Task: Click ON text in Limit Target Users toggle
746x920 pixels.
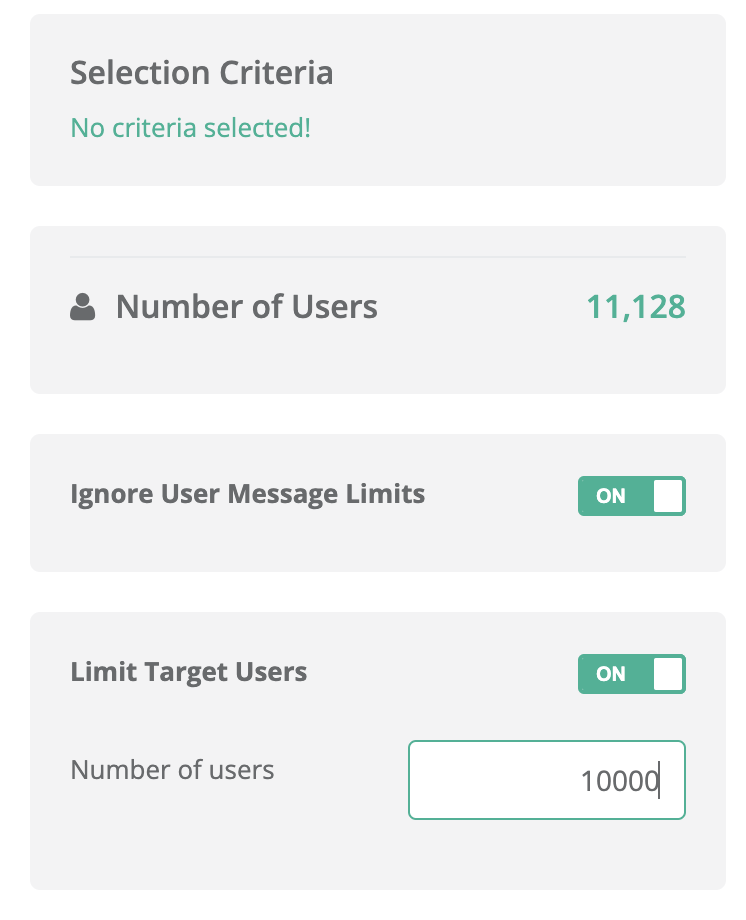Action: pos(611,674)
